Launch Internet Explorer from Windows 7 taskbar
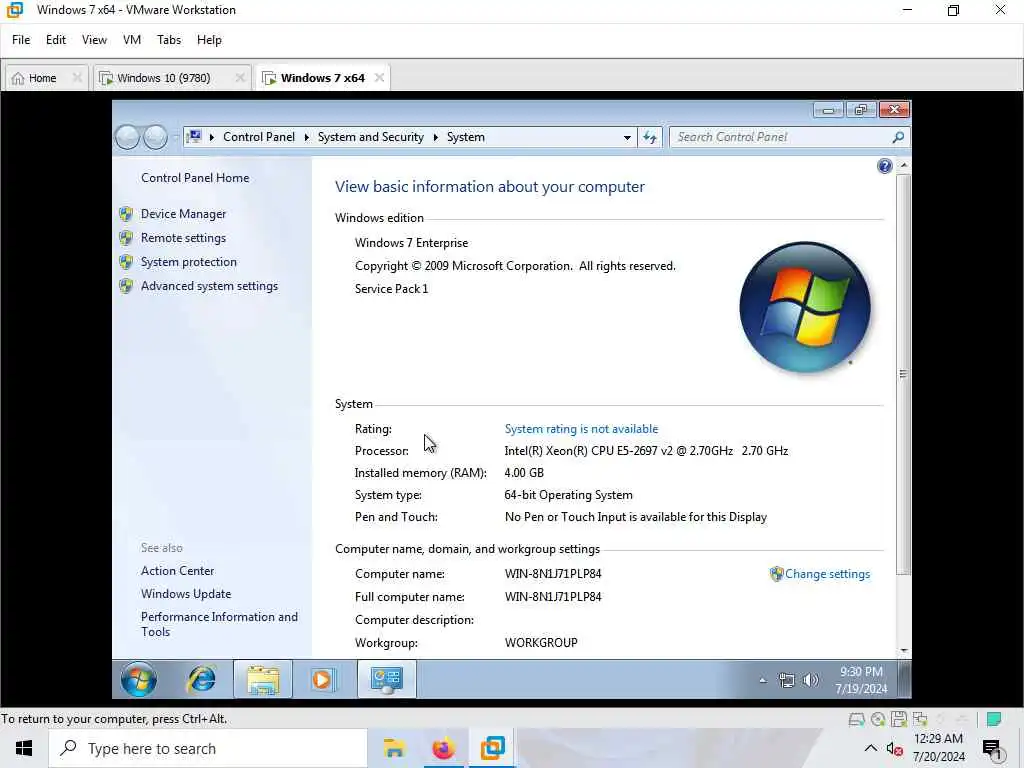The width and height of the screenshot is (1024, 768). pyautogui.click(x=202, y=679)
